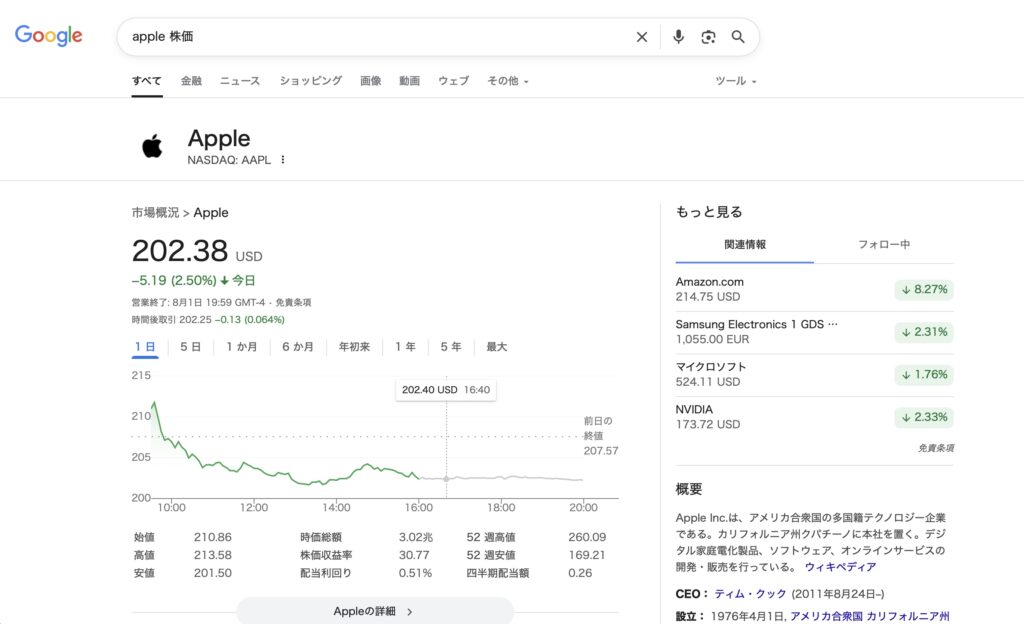The height and width of the screenshot is (624, 1024).
Task: Open the Google logo homepage
Action: tap(48, 35)
